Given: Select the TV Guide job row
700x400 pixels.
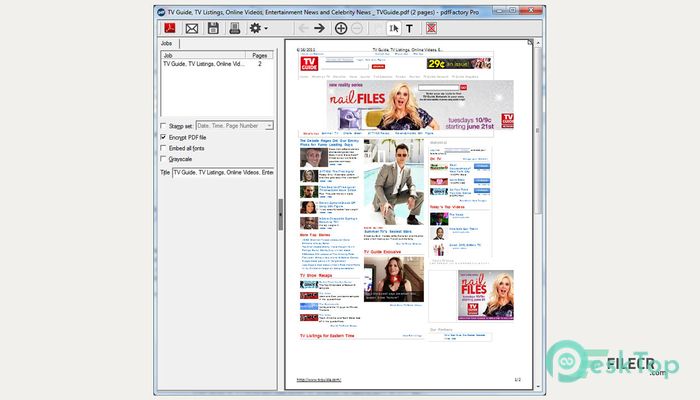Looking at the screenshot, I should click(217, 64).
